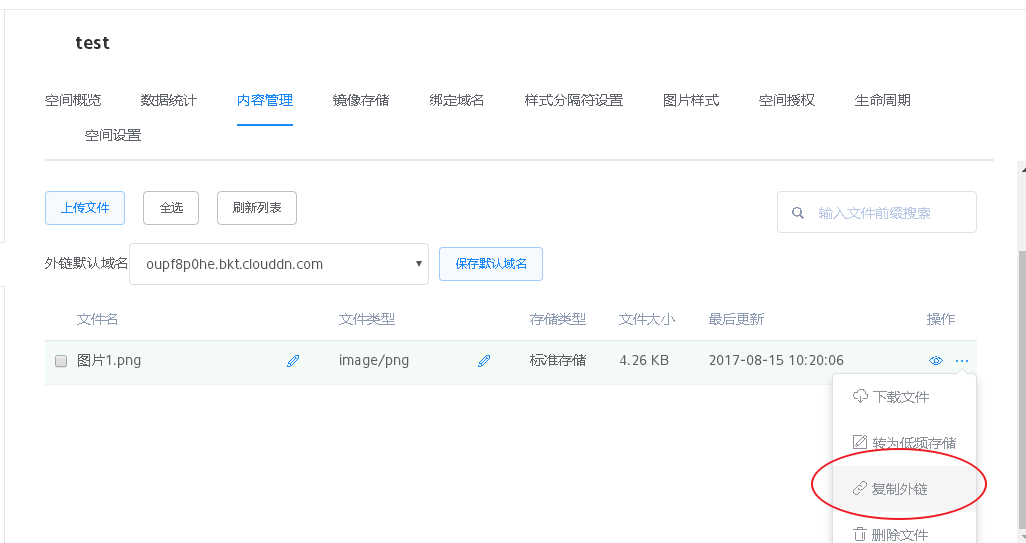Click the file name 图片1.png
The width and height of the screenshot is (1026, 543).
point(109,360)
